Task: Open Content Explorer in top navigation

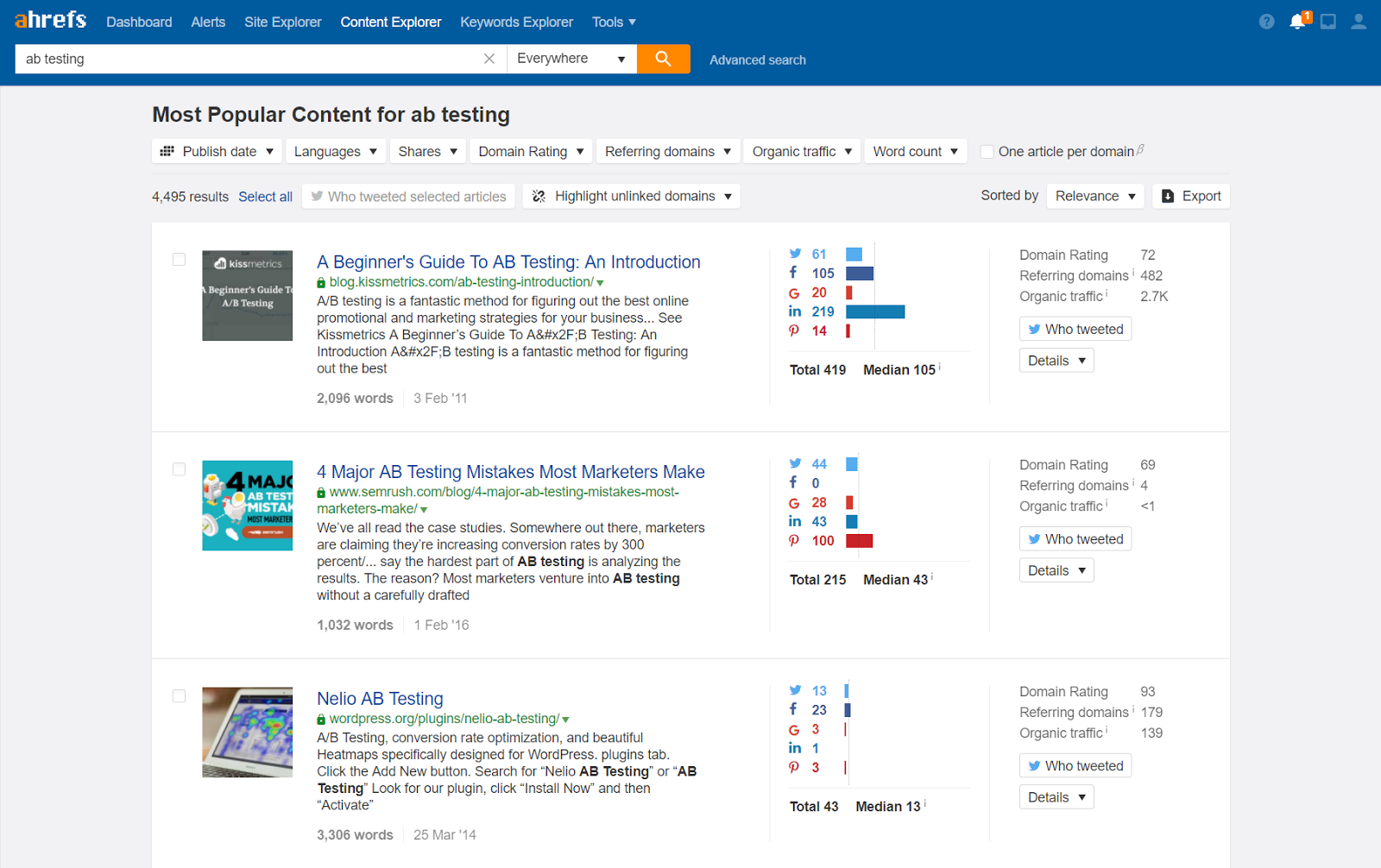Action: click(391, 22)
